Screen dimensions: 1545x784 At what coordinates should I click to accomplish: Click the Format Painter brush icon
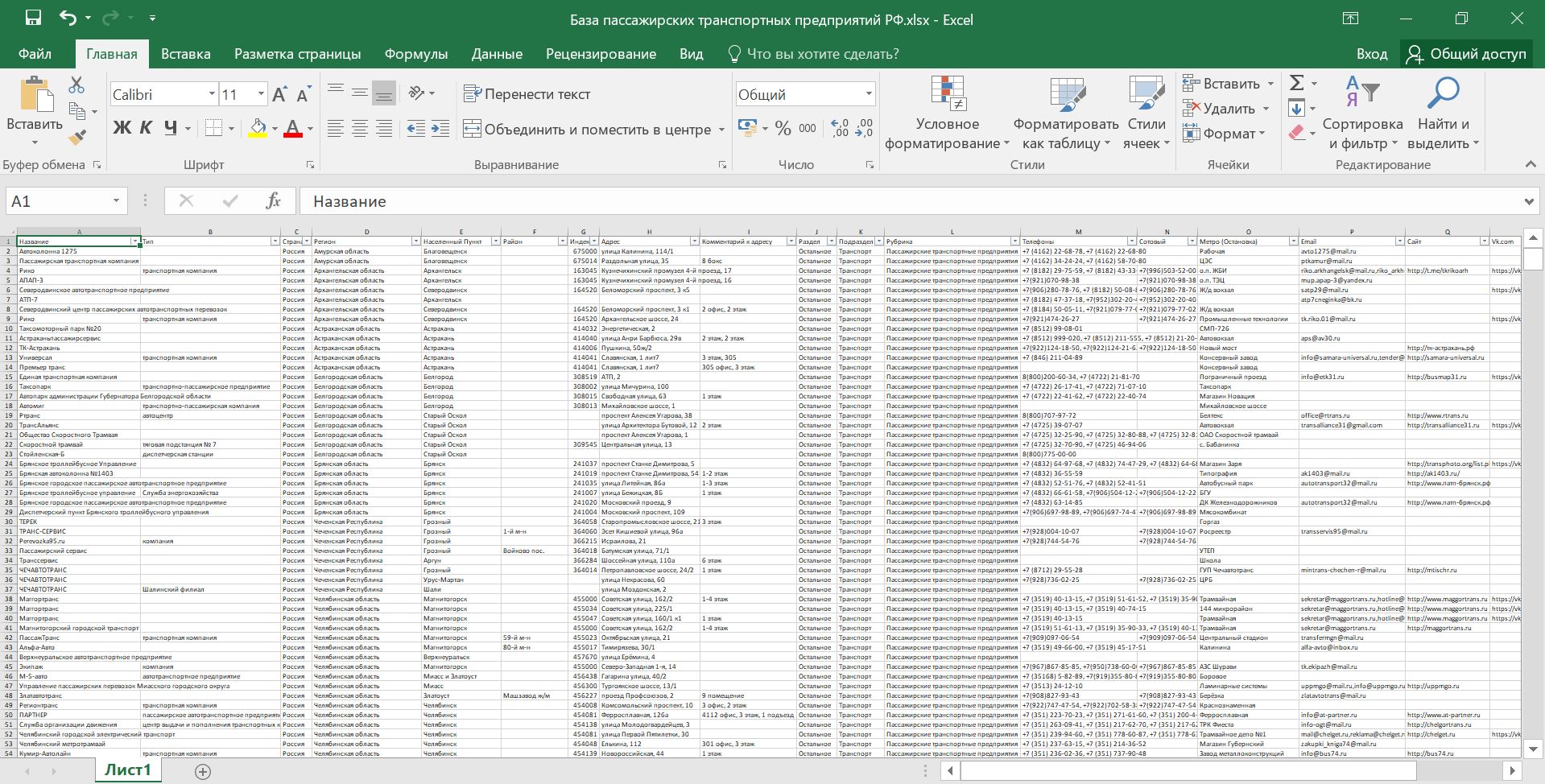pos(77,138)
